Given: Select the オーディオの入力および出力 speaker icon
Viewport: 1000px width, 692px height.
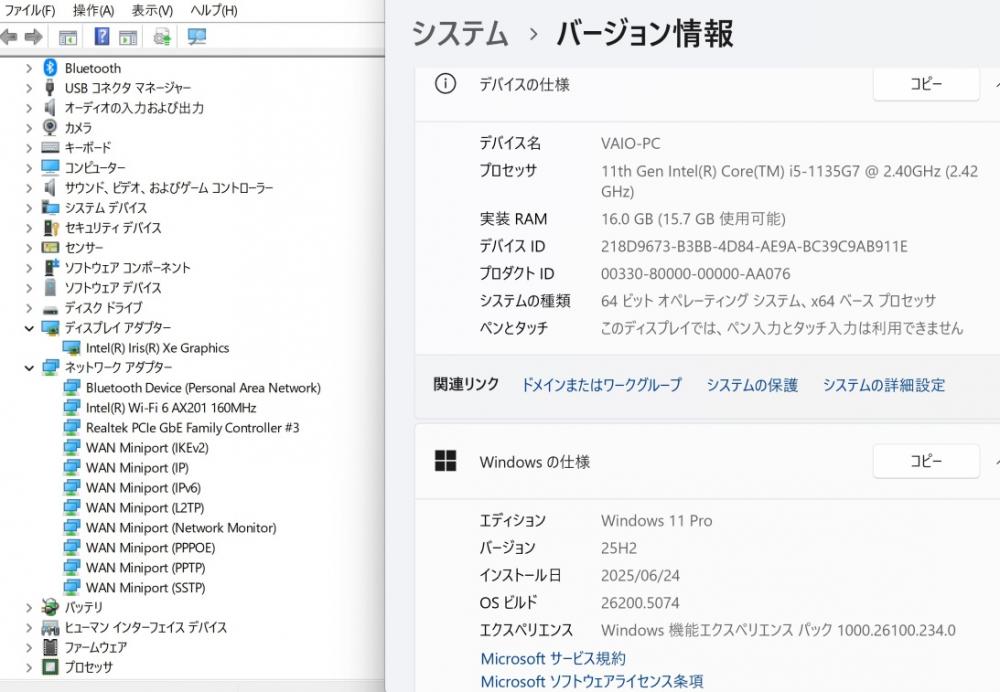Looking at the screenshot, I should tap(50, 107).
